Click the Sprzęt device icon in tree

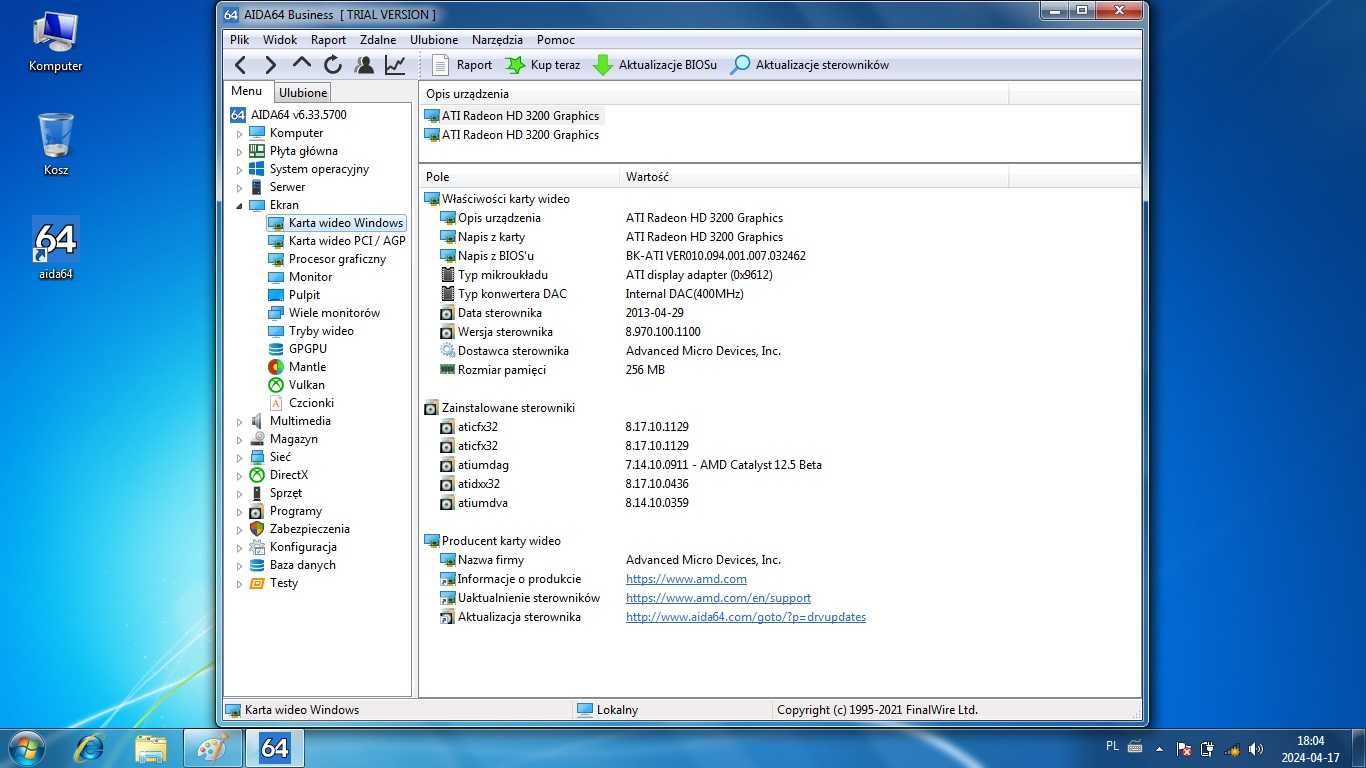point(257,493)
